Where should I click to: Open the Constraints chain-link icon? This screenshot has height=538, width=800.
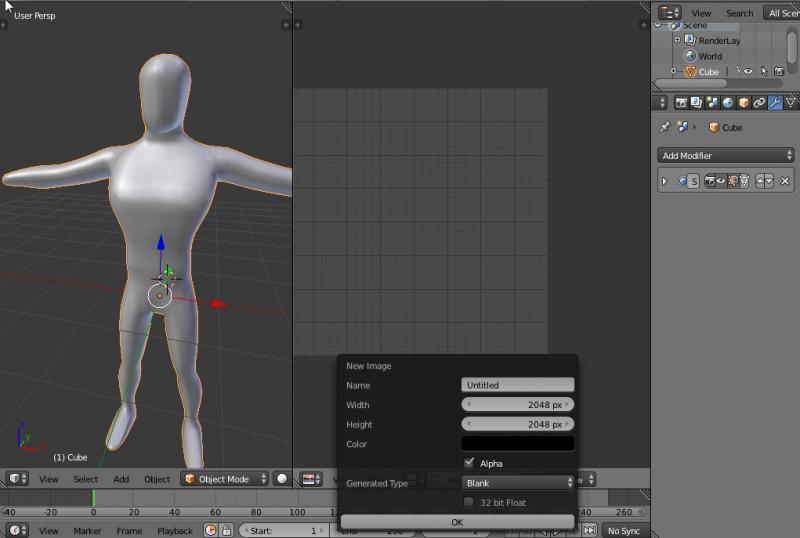point(759,102)
